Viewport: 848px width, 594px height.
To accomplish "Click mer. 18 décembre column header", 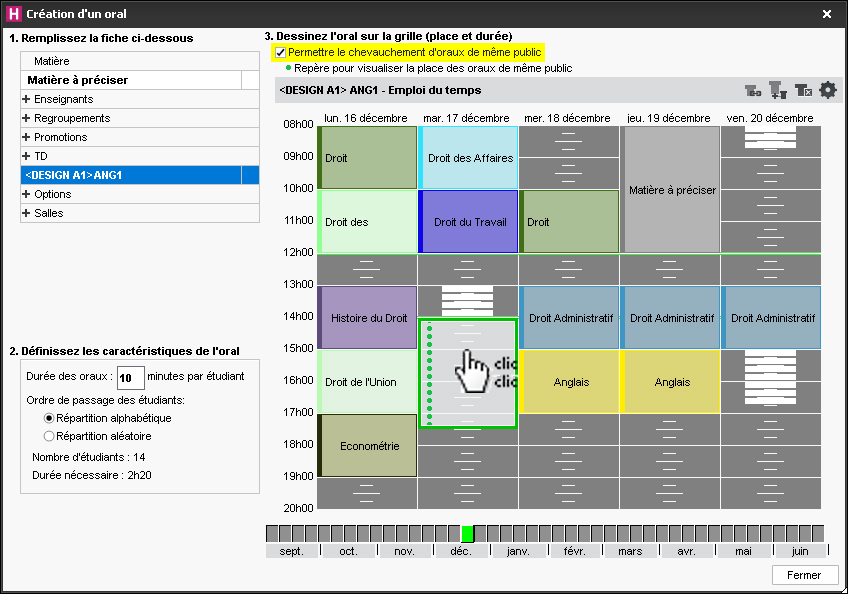I will click(x=567, y=118).
